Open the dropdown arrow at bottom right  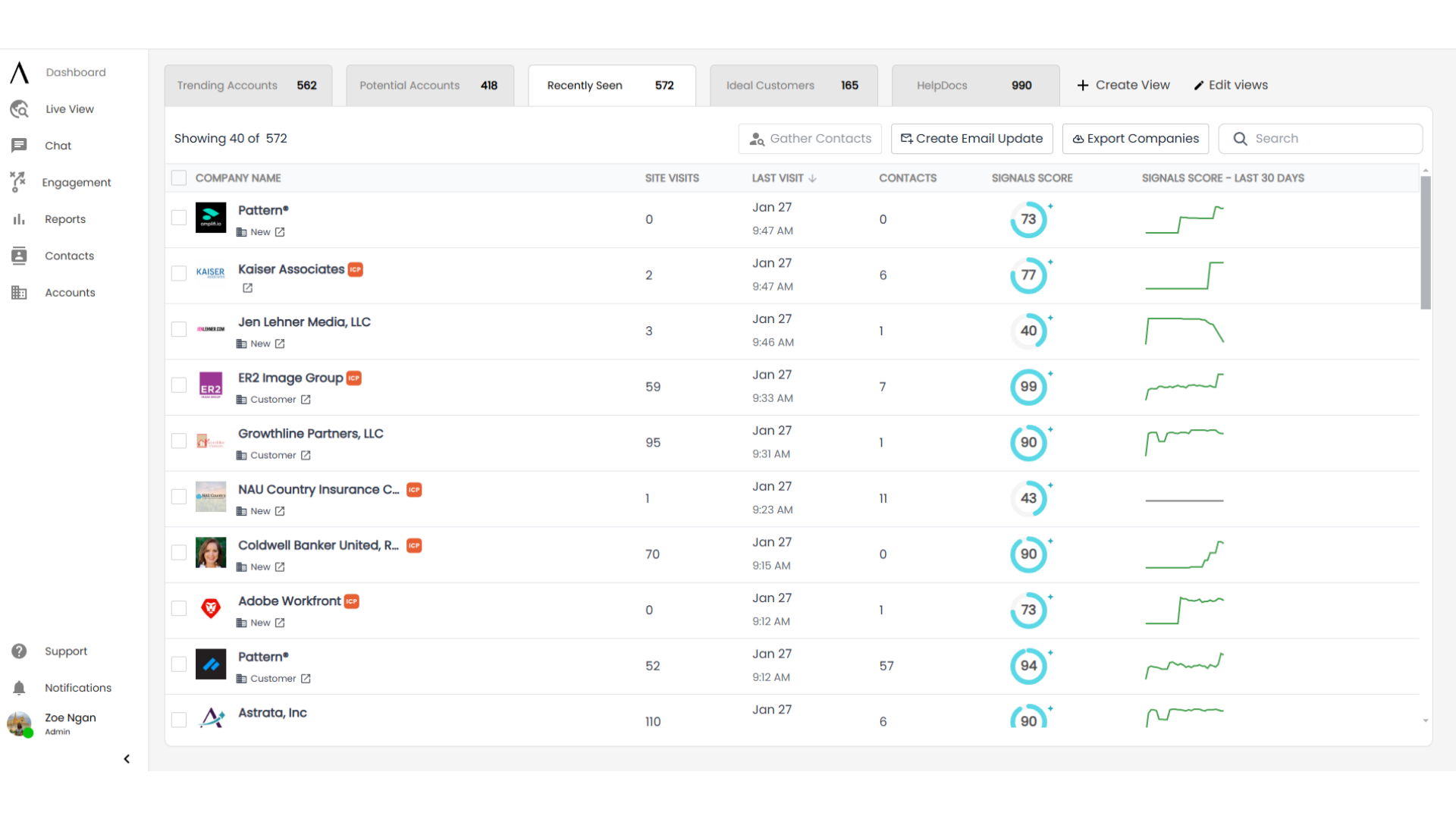click(x=1427, y=721)
